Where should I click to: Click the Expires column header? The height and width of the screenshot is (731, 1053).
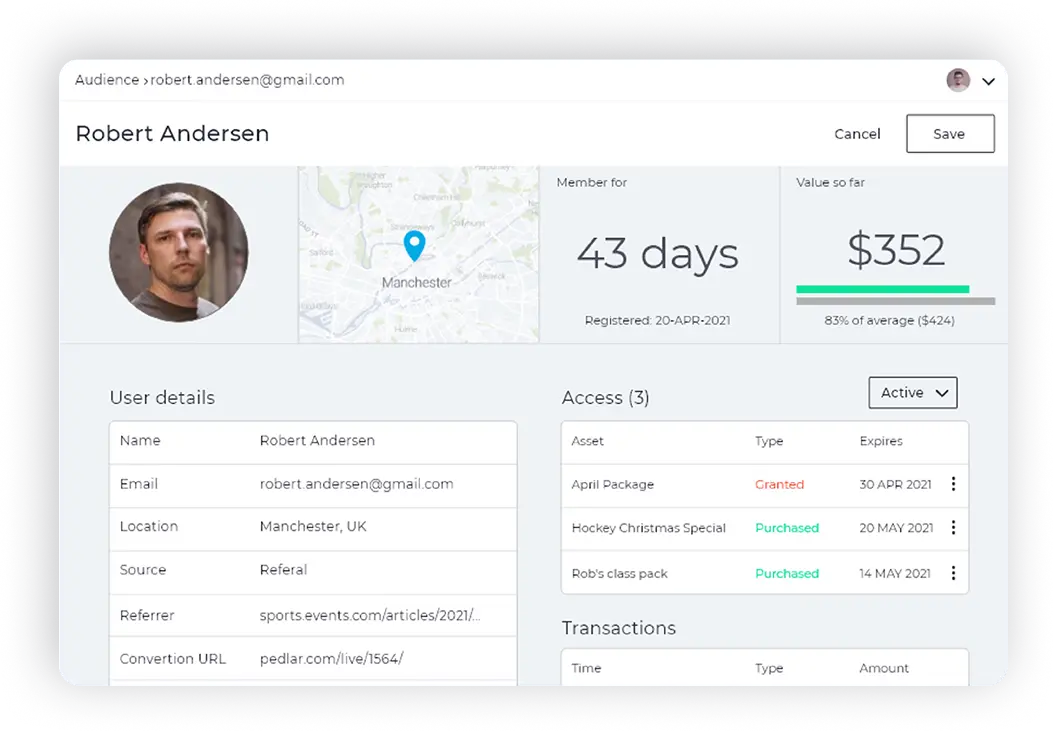[880, 441]
